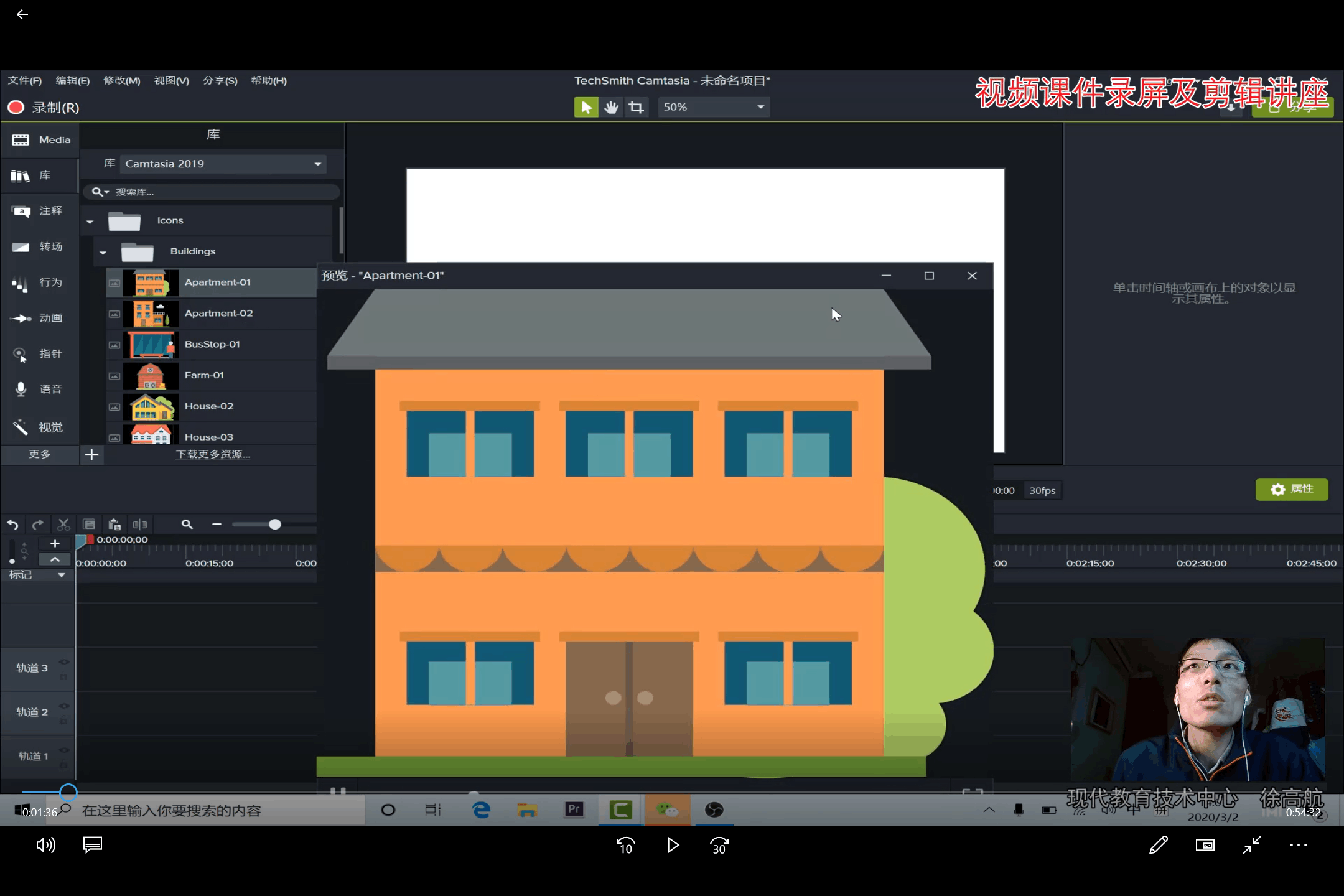The image size is (1344, 896).
Task: Select the pointer edit tool
Action: [586, 107]
